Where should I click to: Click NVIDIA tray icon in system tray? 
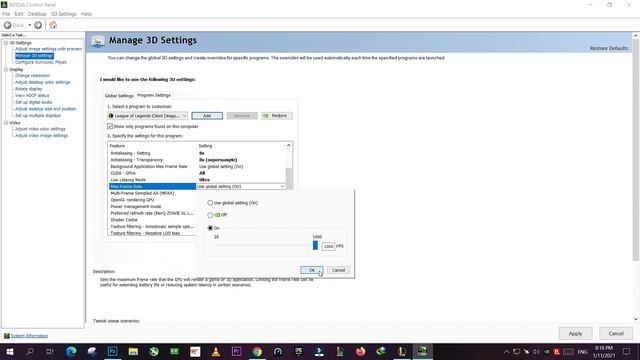point(547,352)
